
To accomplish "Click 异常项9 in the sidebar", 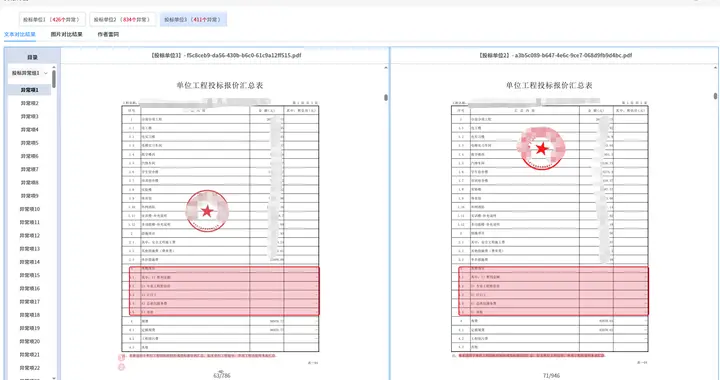I will 29,196.
